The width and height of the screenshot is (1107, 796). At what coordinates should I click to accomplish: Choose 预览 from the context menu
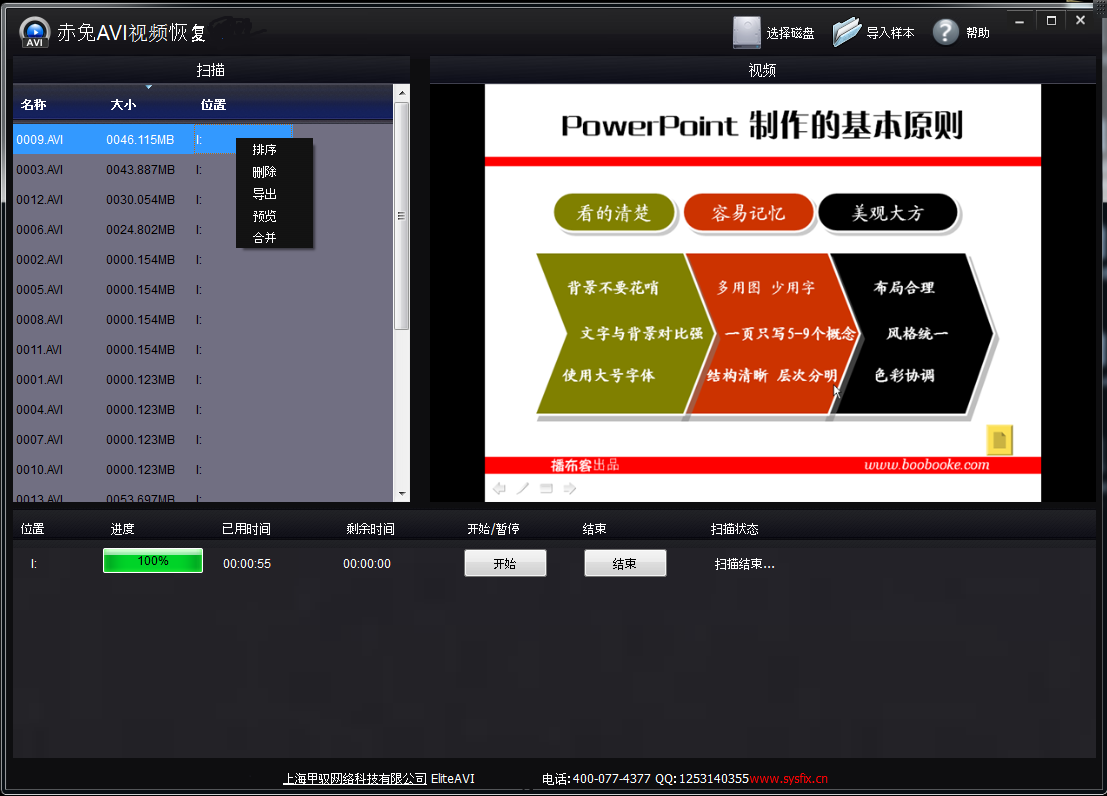264,216
